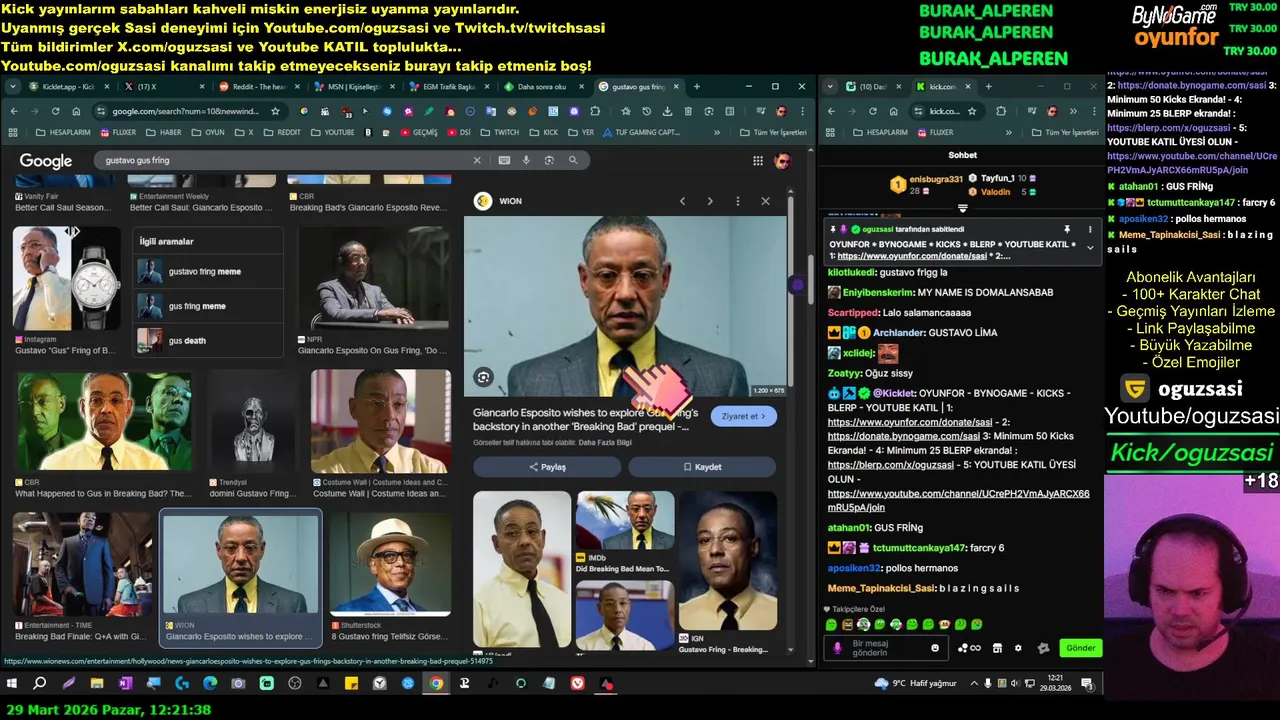Click the Ziyaret et button
Viewport: 1280px width, 720px height.
[x=743, y=416]
